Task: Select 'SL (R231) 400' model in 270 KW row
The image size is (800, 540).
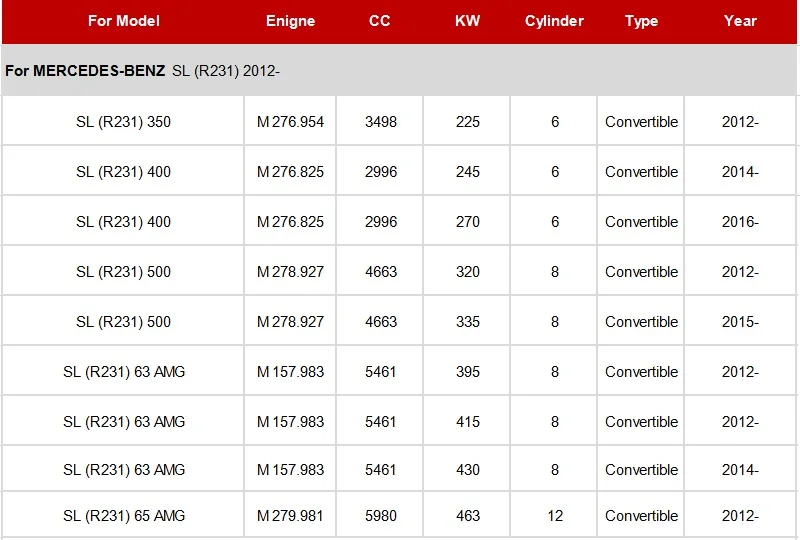Action: coord(123,222)
